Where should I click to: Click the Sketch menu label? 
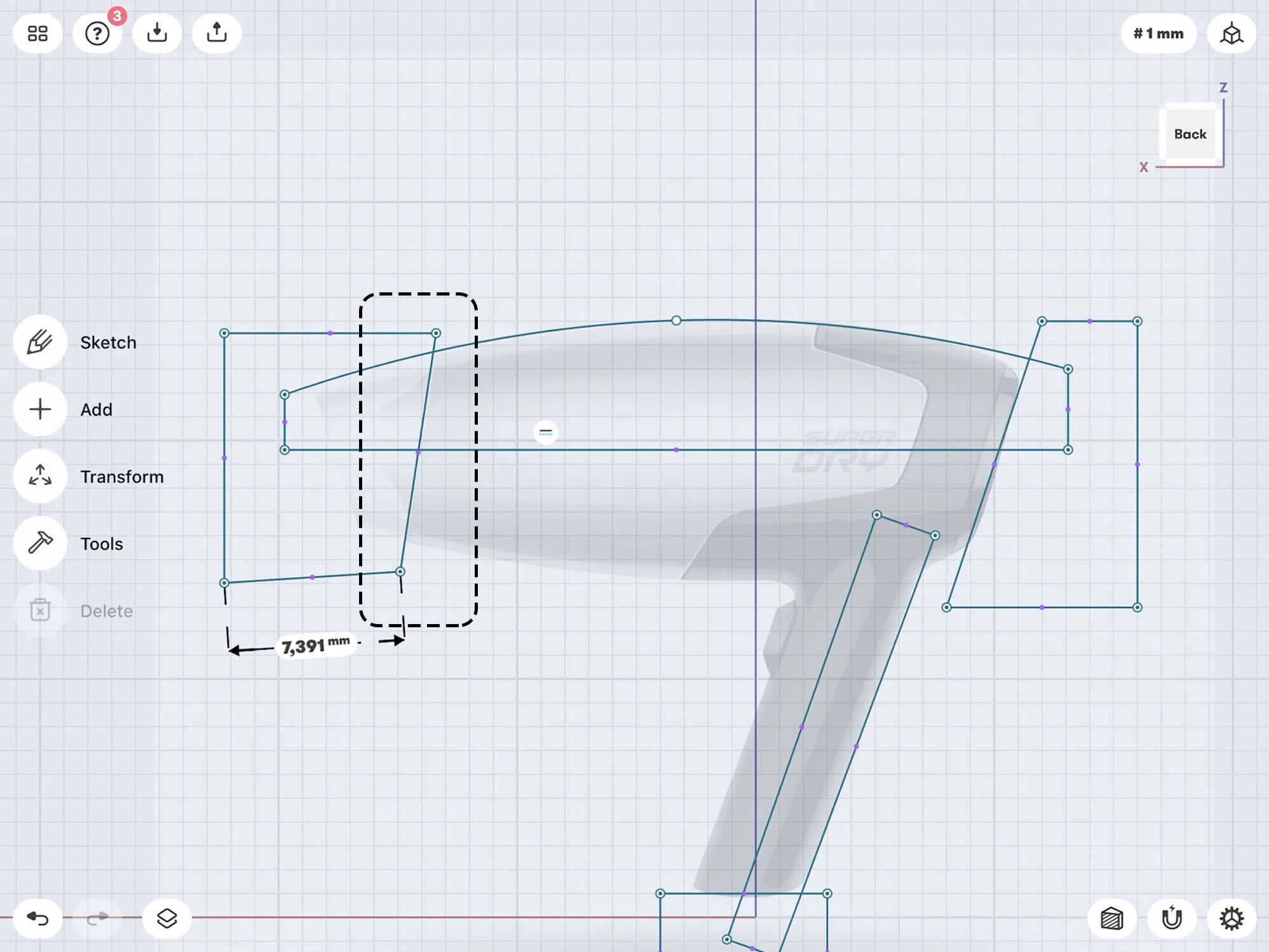click(x=108, y=343)
